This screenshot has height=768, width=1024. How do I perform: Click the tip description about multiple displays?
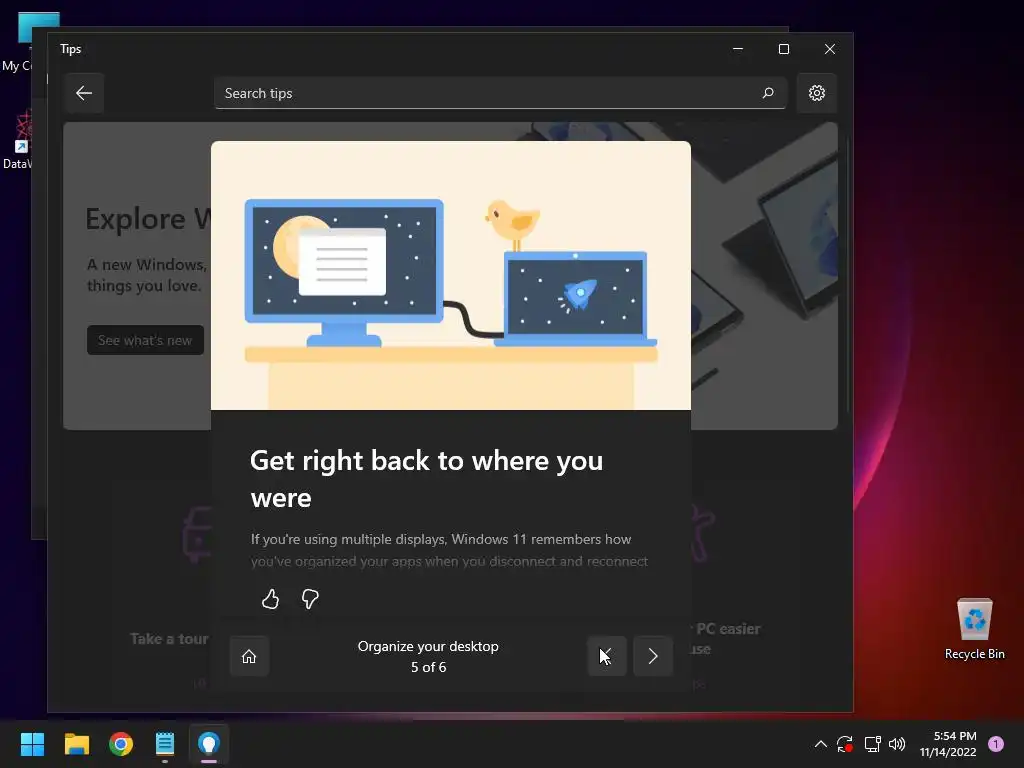[449, 550]
